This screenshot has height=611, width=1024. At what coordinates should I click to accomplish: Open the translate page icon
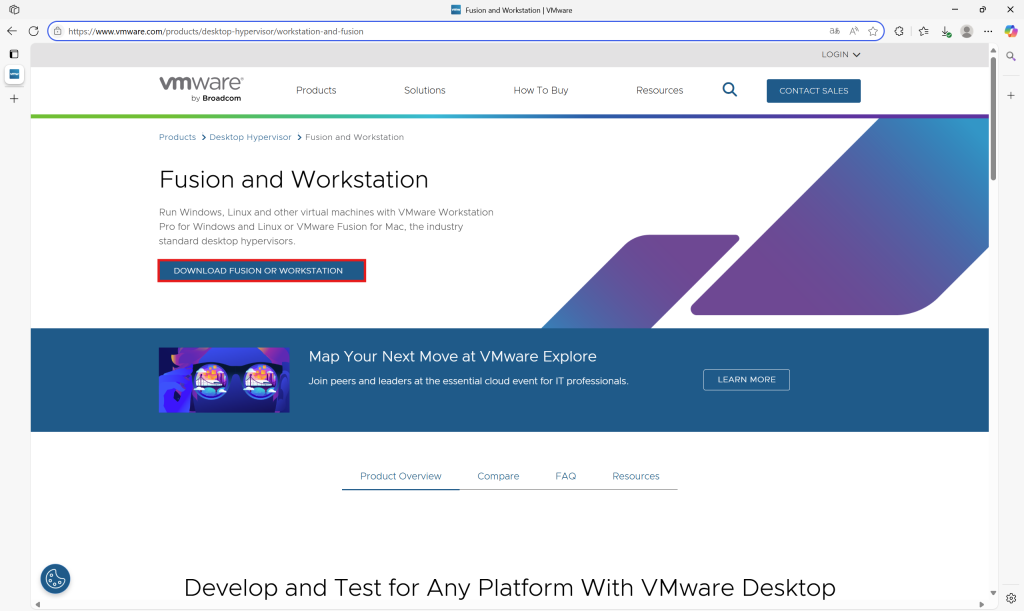834,31
